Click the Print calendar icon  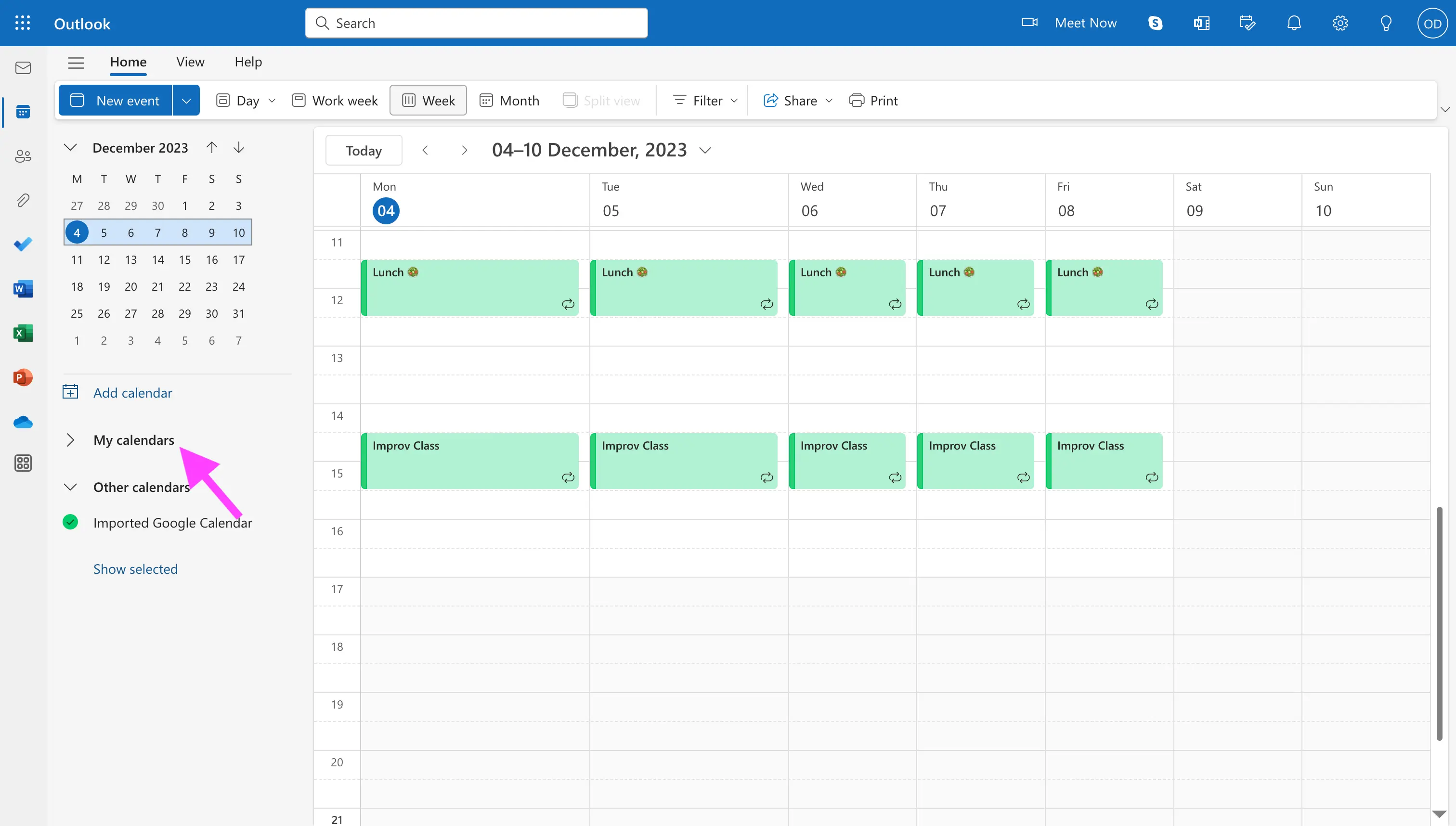[x=856, y=99]
